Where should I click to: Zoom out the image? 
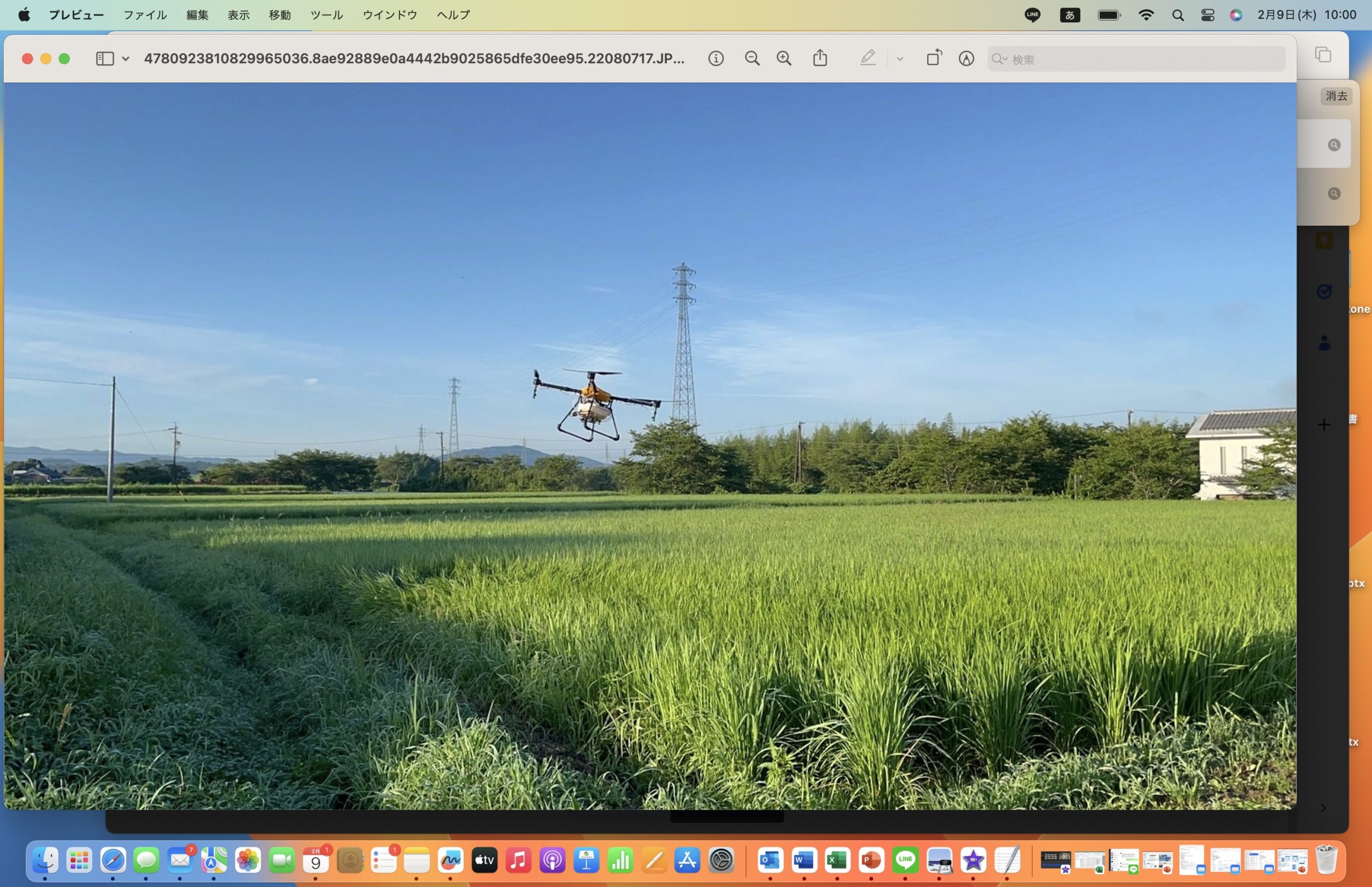(752, 59)
